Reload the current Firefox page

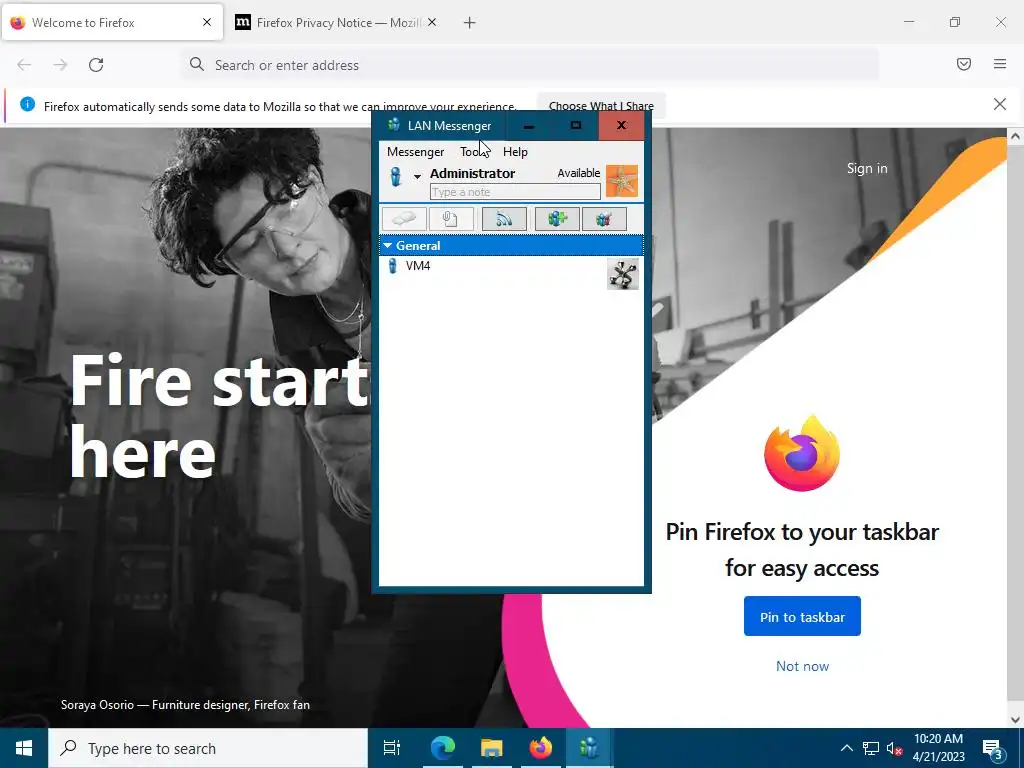[x=96, y=65]
